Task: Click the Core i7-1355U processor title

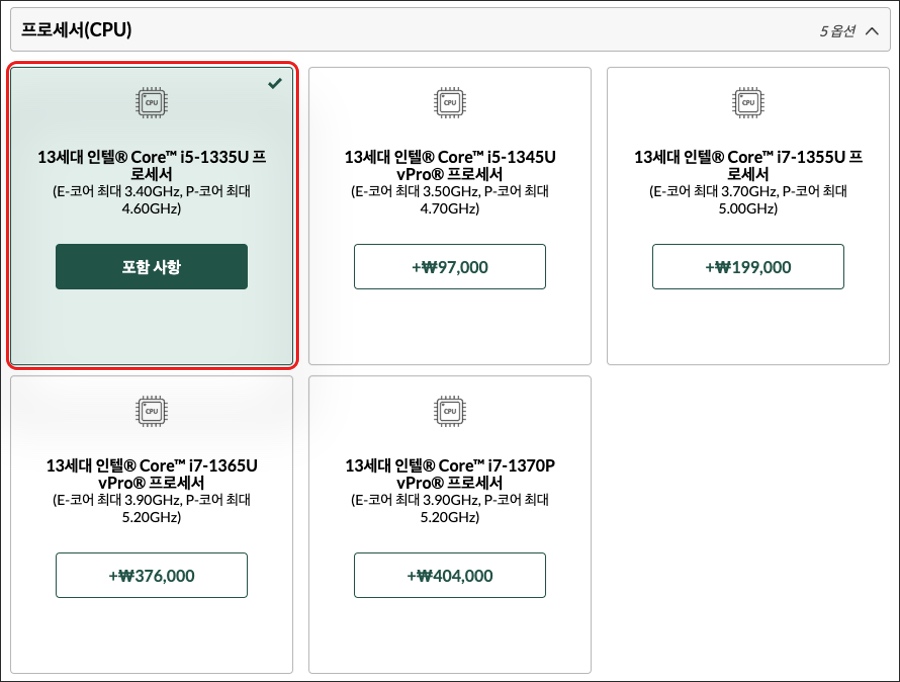Action: pos(748,165)
